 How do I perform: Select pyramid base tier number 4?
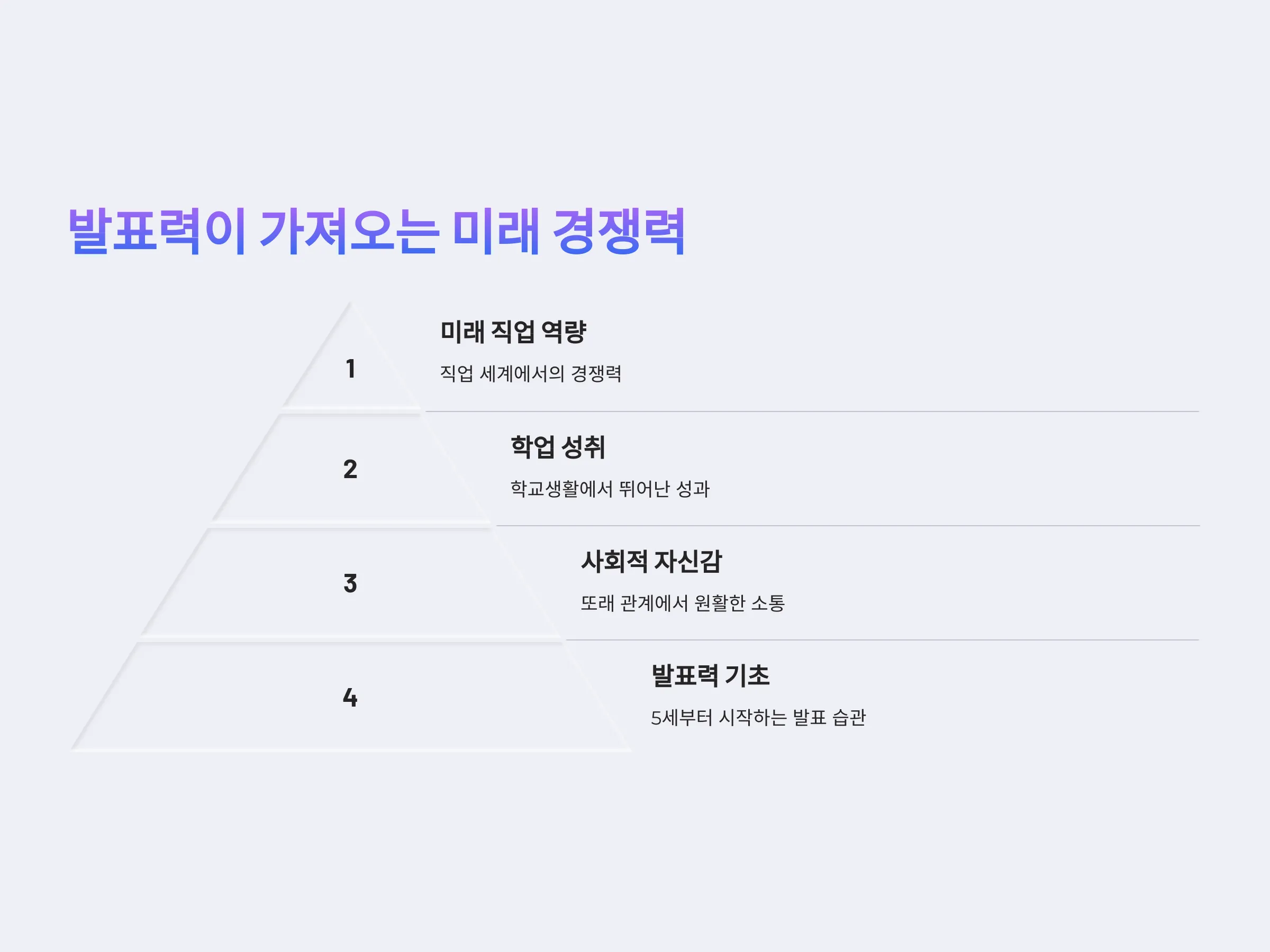(x=350, y=697)
